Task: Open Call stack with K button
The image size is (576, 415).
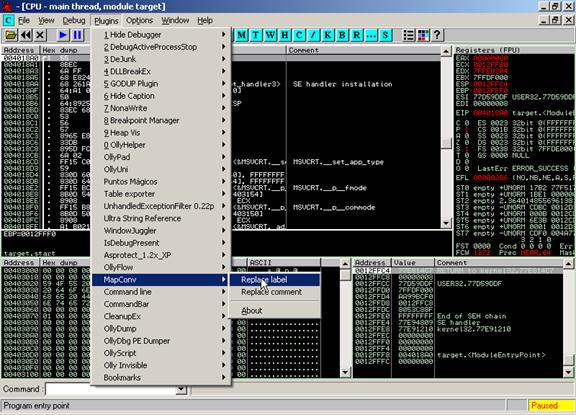Action: 328,35
